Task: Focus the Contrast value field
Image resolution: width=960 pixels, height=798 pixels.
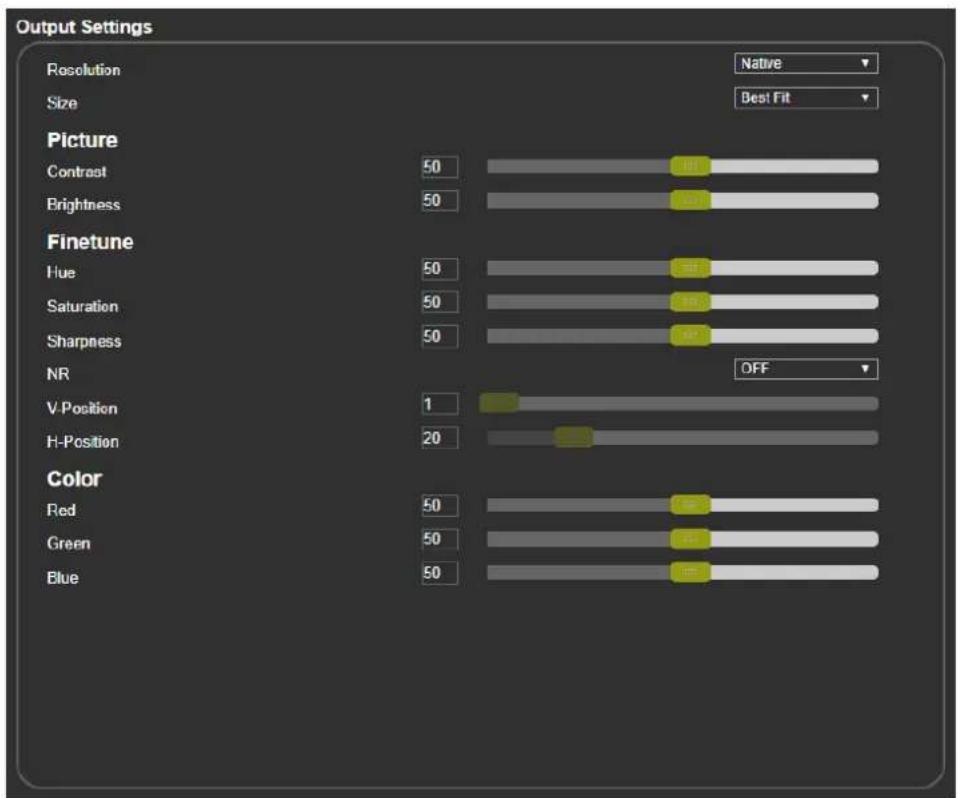Action: [x=440, y=167]
